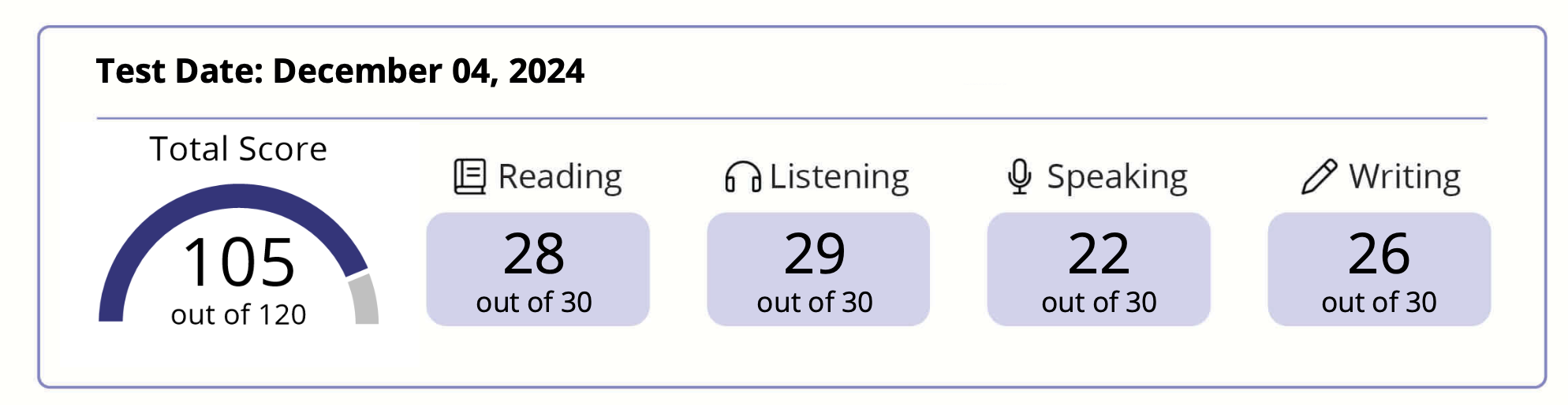Select the Speaking section label
Image resolution: width=1568 pixels, height=405 pixels.
pos(1117,178)
